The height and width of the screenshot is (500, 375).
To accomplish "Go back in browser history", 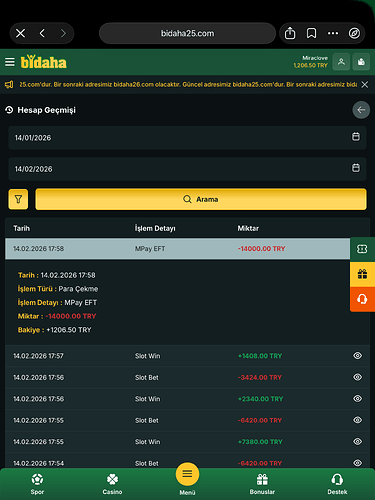I will 42,33.
